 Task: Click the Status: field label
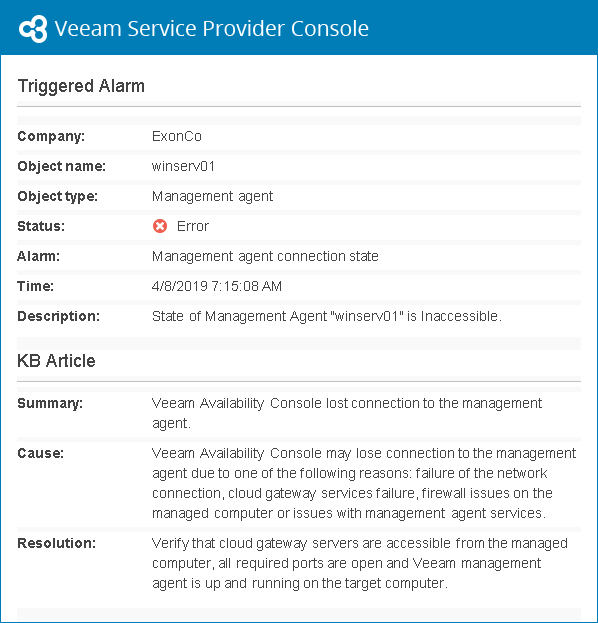[41, 226]
